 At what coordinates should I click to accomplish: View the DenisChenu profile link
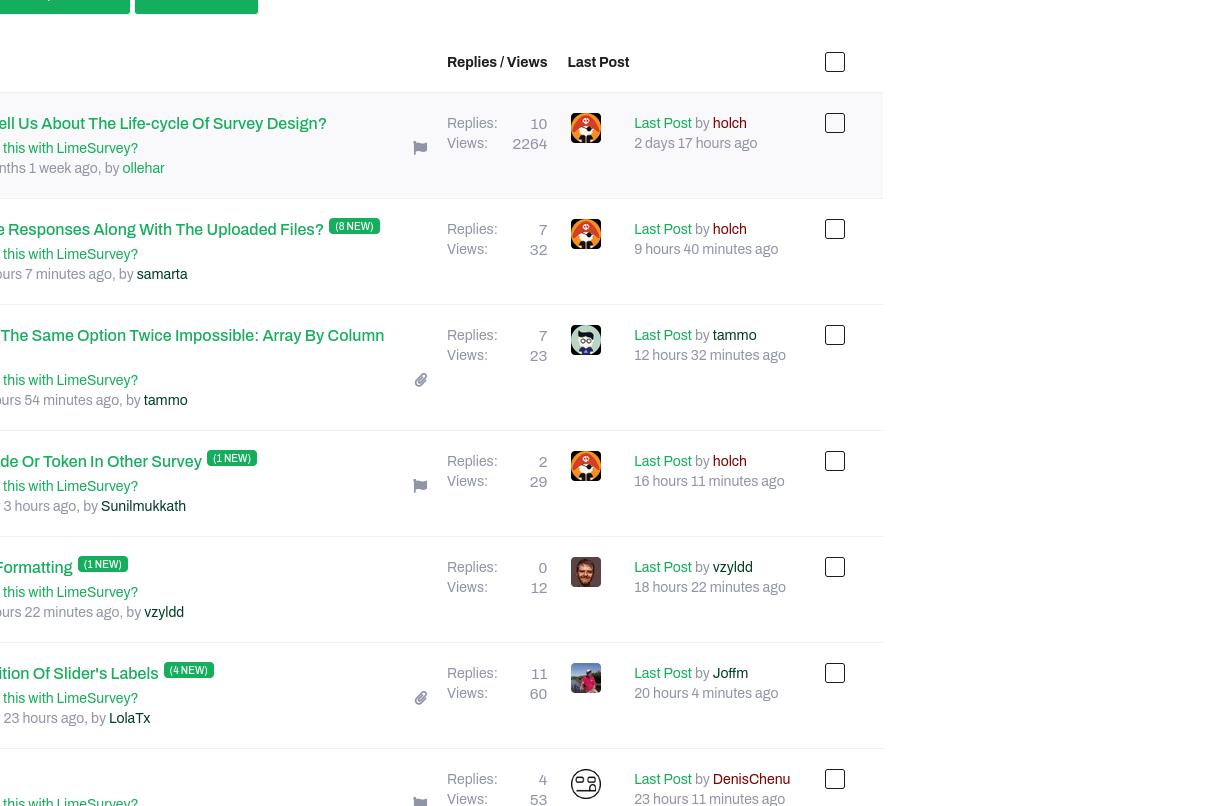tap(751, 779)
